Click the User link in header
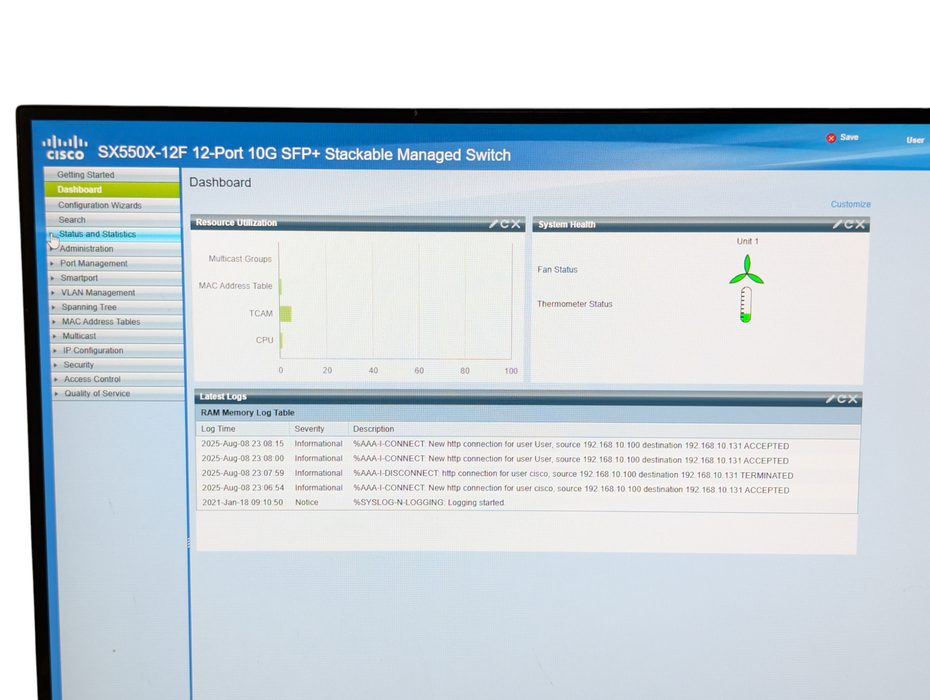 click(915, 140)
